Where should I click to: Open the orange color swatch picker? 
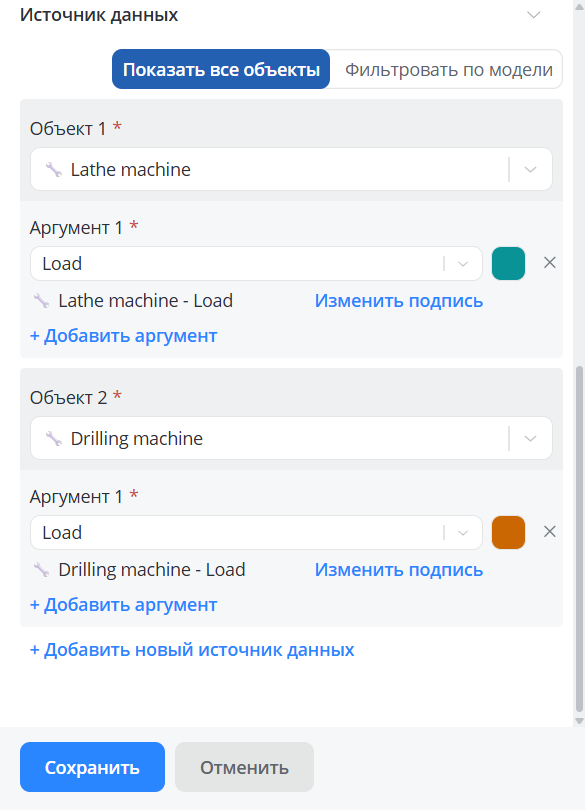click(x=509, y=533)
